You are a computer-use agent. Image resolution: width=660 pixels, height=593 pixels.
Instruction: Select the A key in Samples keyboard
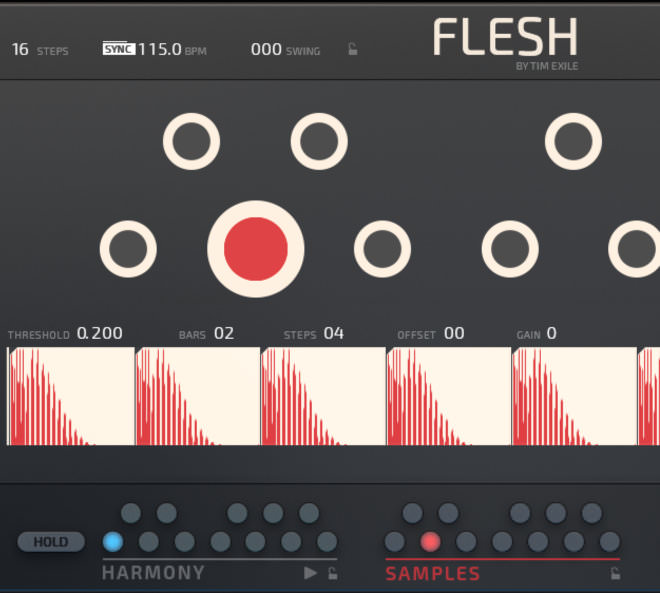[574, 542]
